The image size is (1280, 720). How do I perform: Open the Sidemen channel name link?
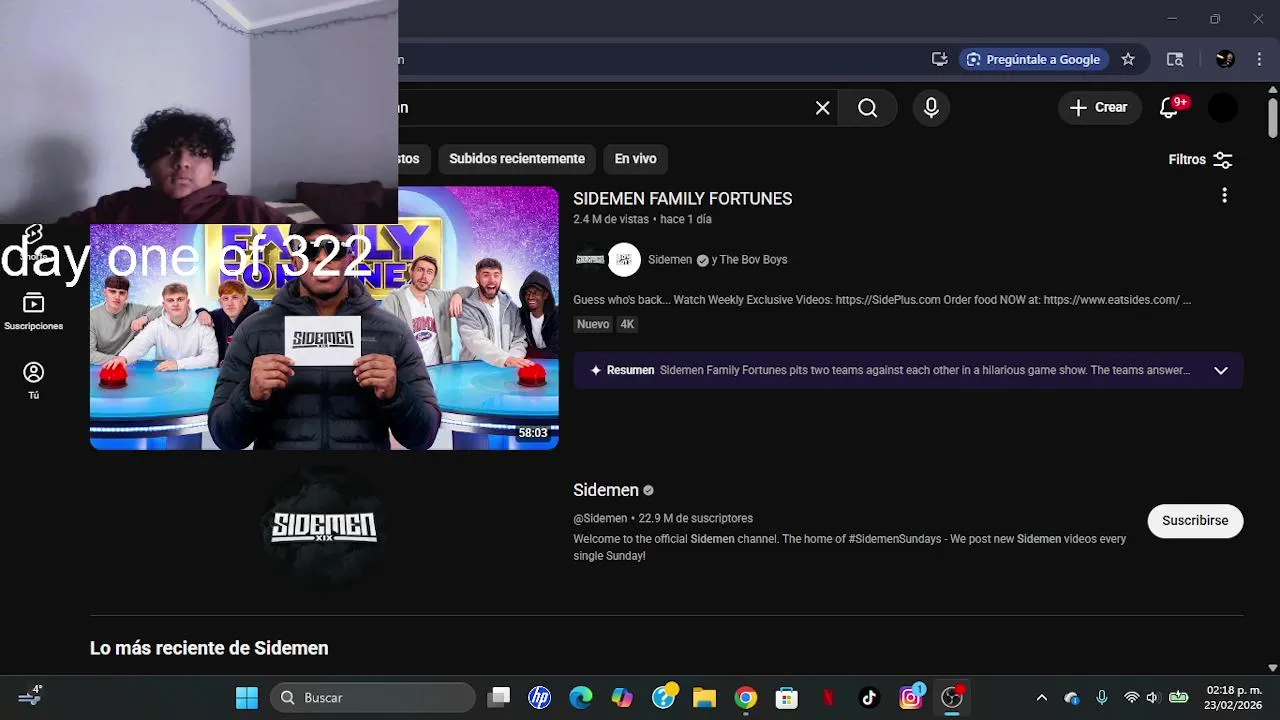(670, 260)
